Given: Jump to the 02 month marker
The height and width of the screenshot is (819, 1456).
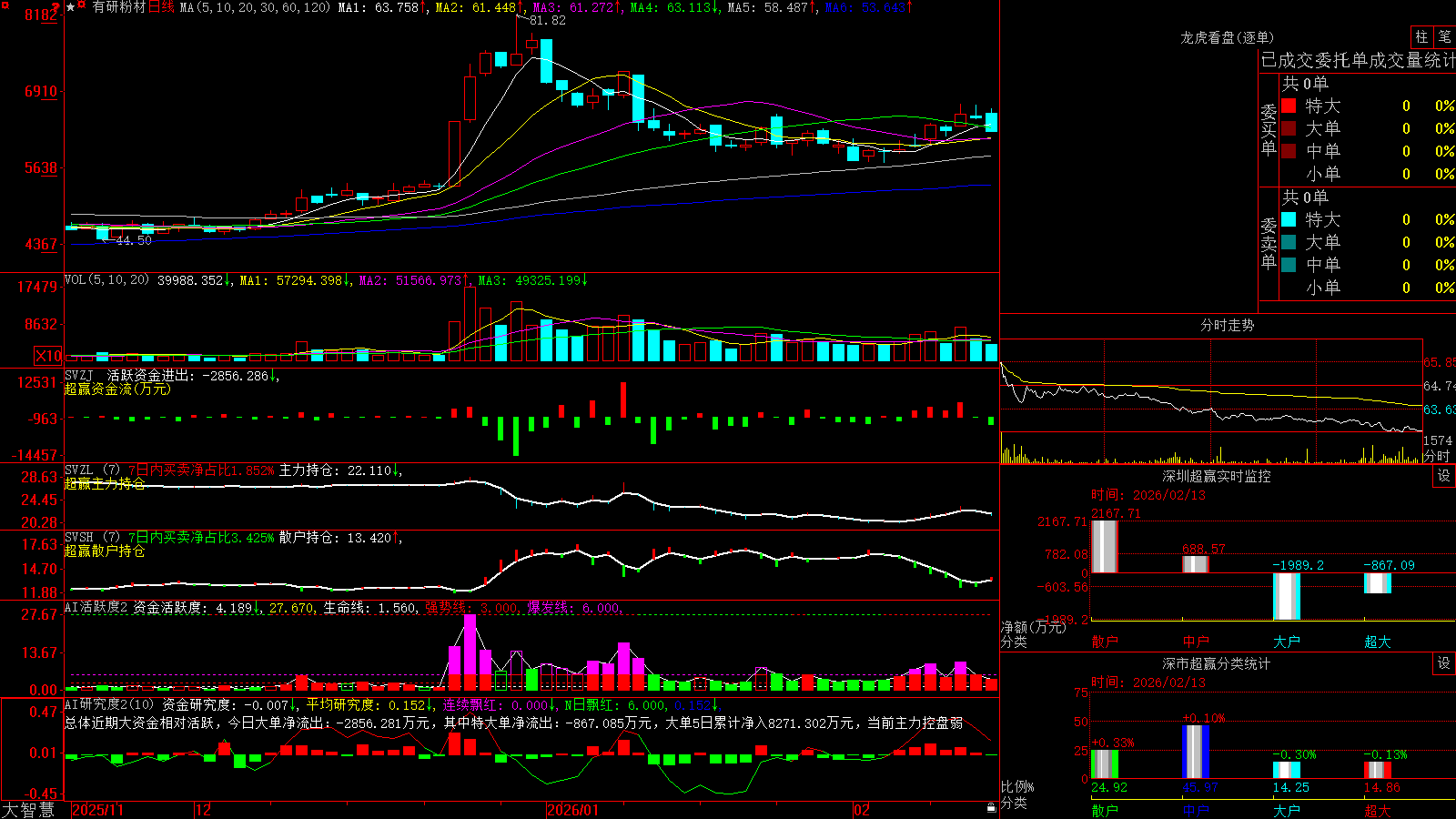Looking at the screenshot, I should [x=862, y=810].
